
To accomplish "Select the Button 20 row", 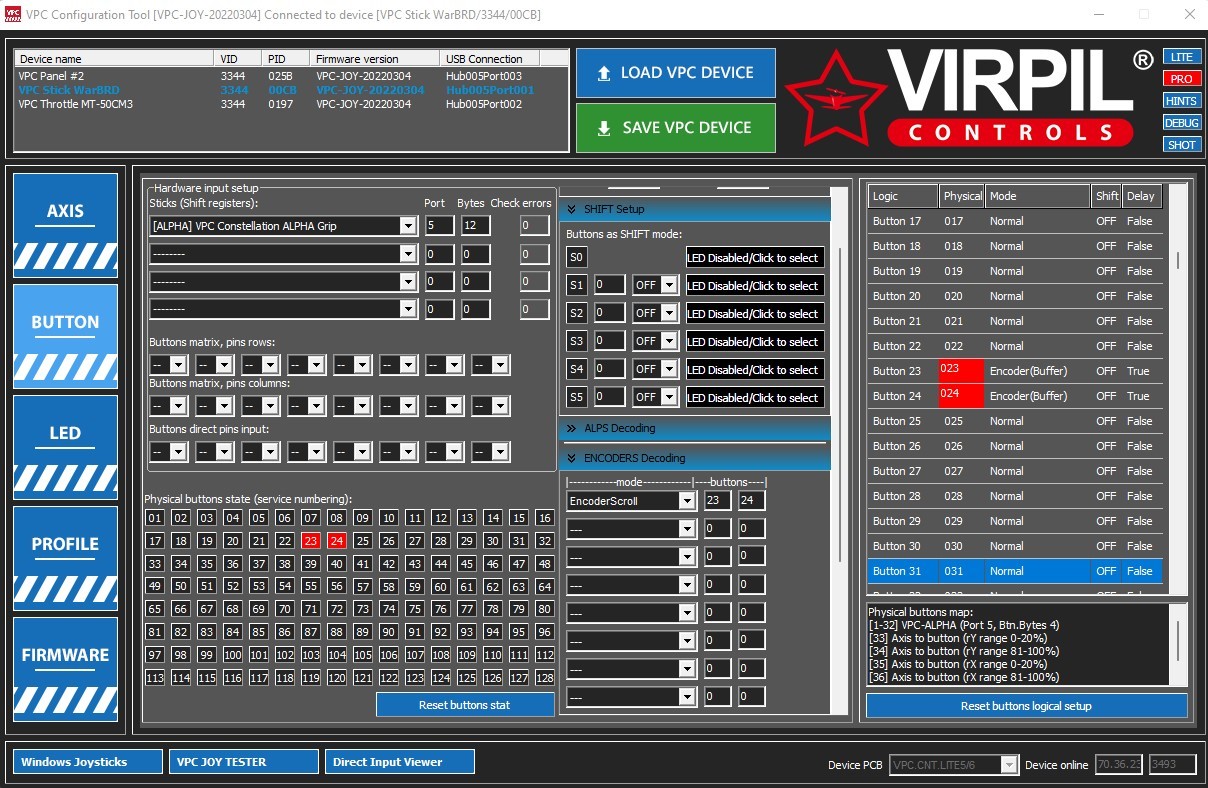I will pos(1015,296).
